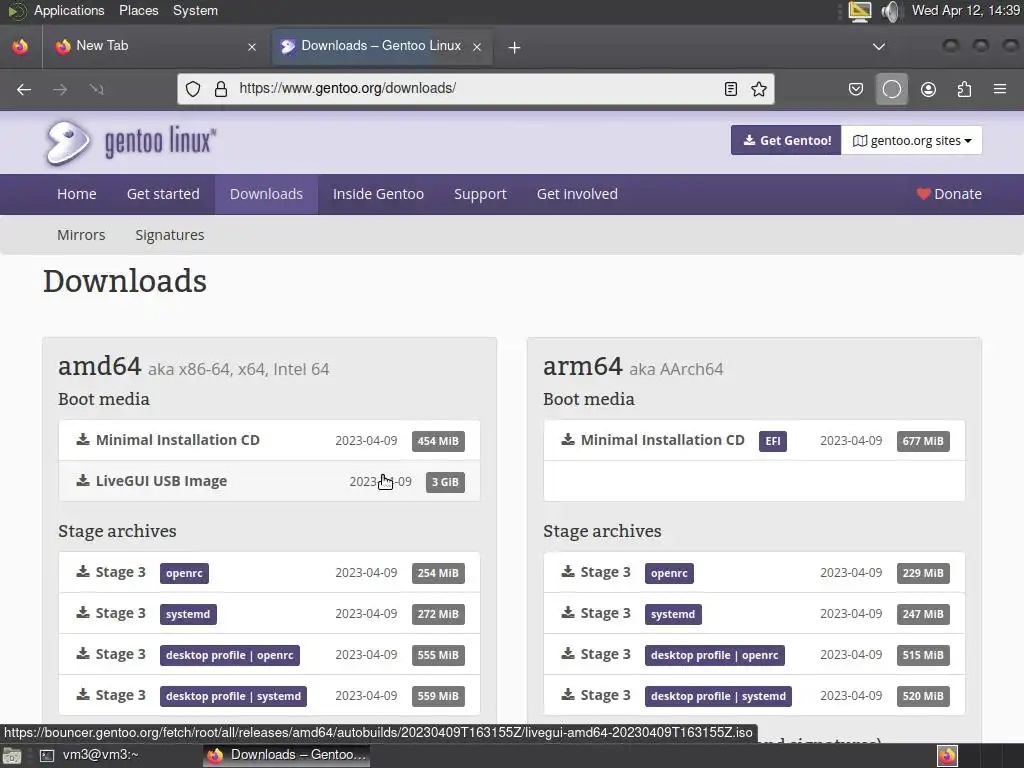The image size is (1024, 768).
Task: Click the clock showing Wed Apr 12
Action: pyautogui.click(x=965, y=10)
